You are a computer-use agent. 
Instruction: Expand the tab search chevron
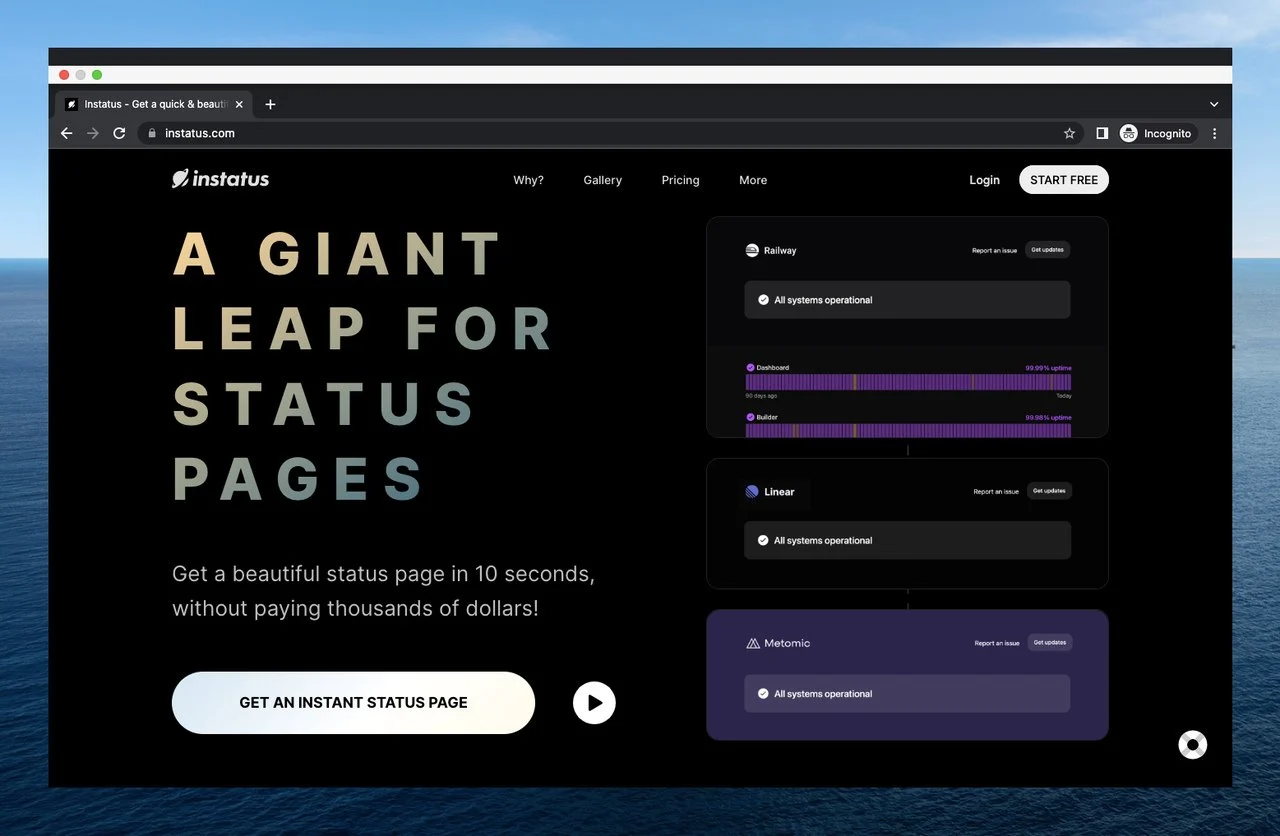point(1214,104)
